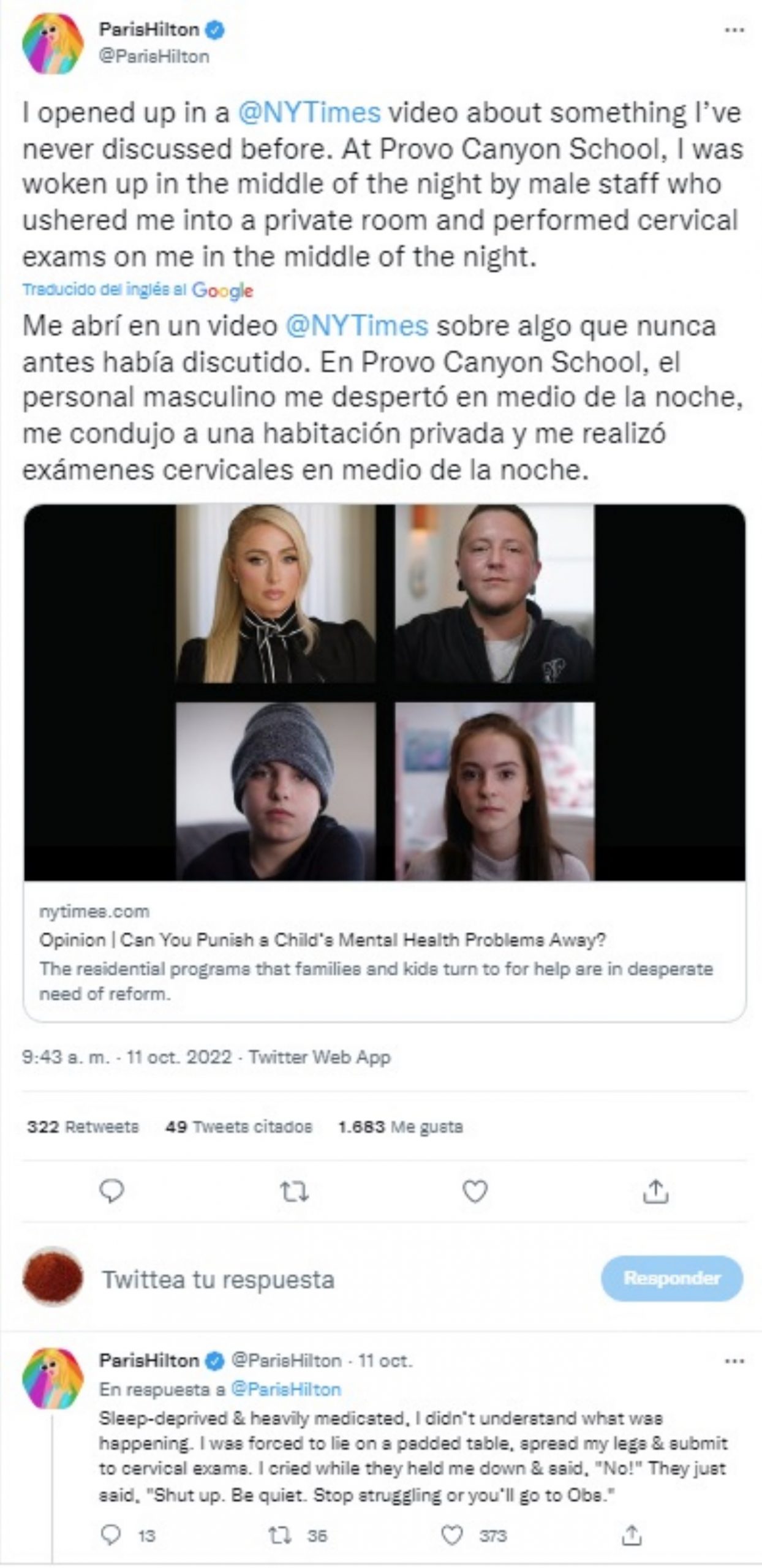Click the reply icon under main tweet
This screenshot has width=762, height=1568.
click(111, 1191)
